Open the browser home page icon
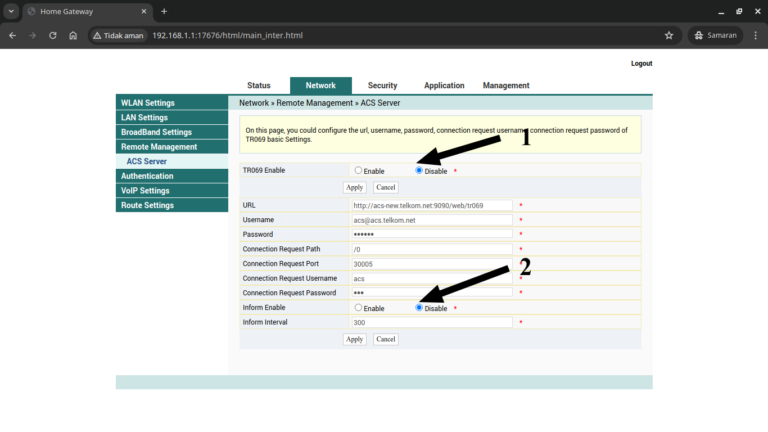This screenshot has height=432, width=768. click(73, 35)
